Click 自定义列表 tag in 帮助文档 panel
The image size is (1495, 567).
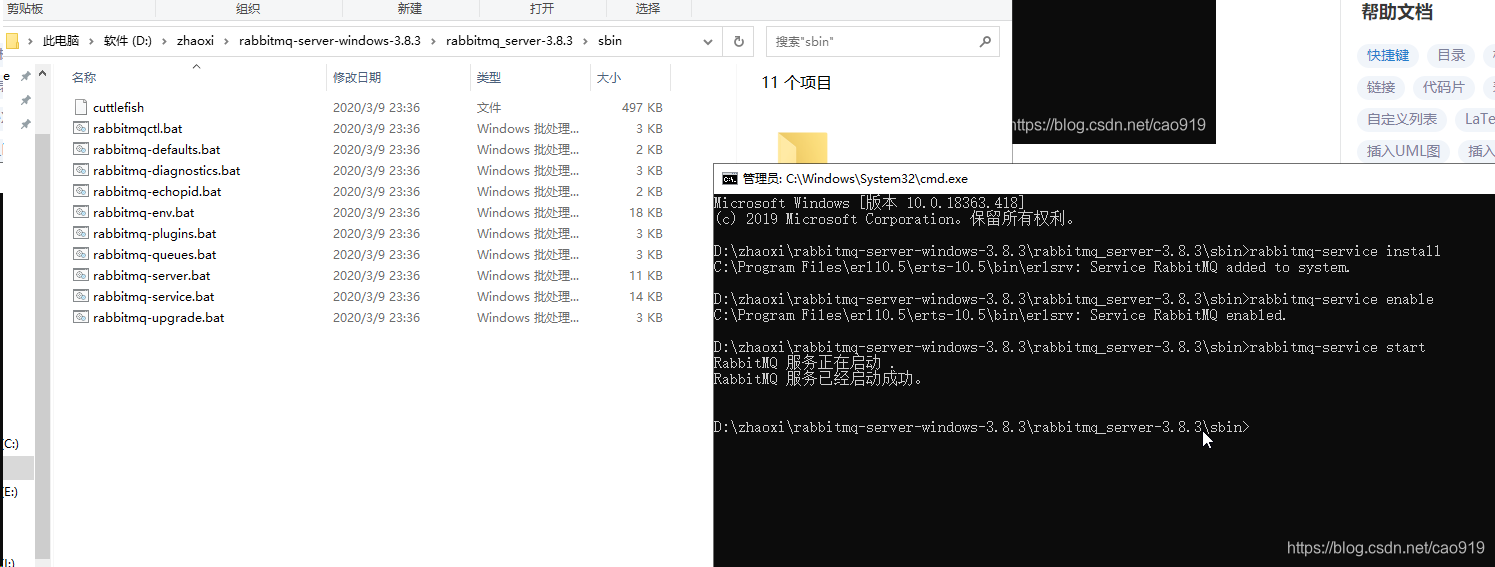1402,119
